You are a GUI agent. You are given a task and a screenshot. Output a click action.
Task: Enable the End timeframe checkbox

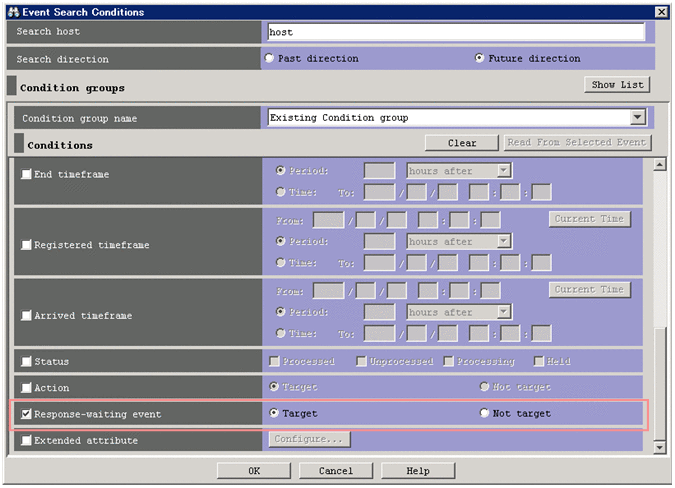tap(27, 174)
